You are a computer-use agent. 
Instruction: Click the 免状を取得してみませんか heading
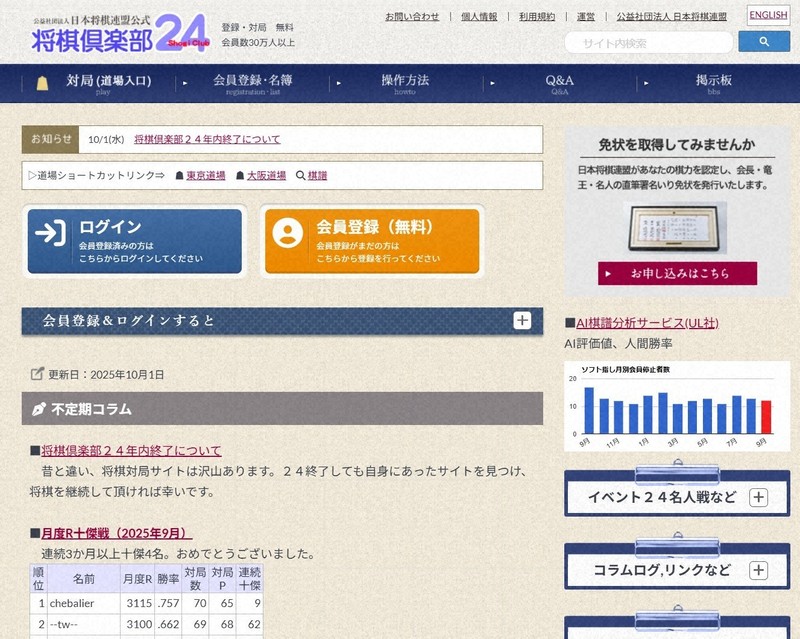677,145
